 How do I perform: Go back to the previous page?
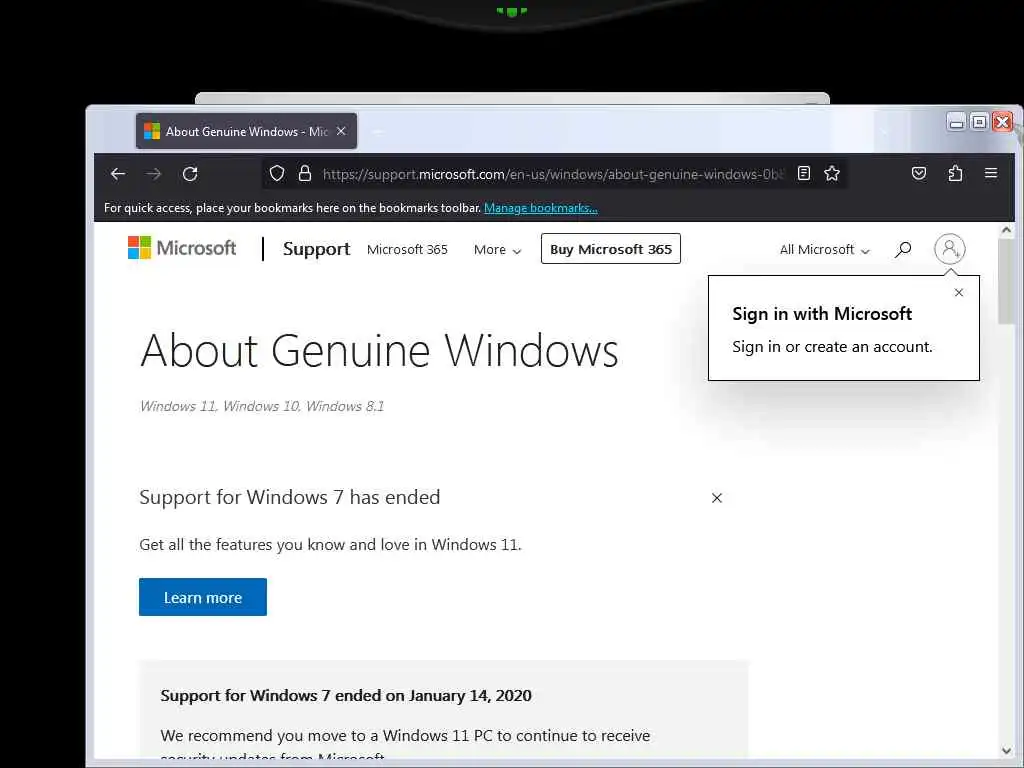click(x=118, y=174)
